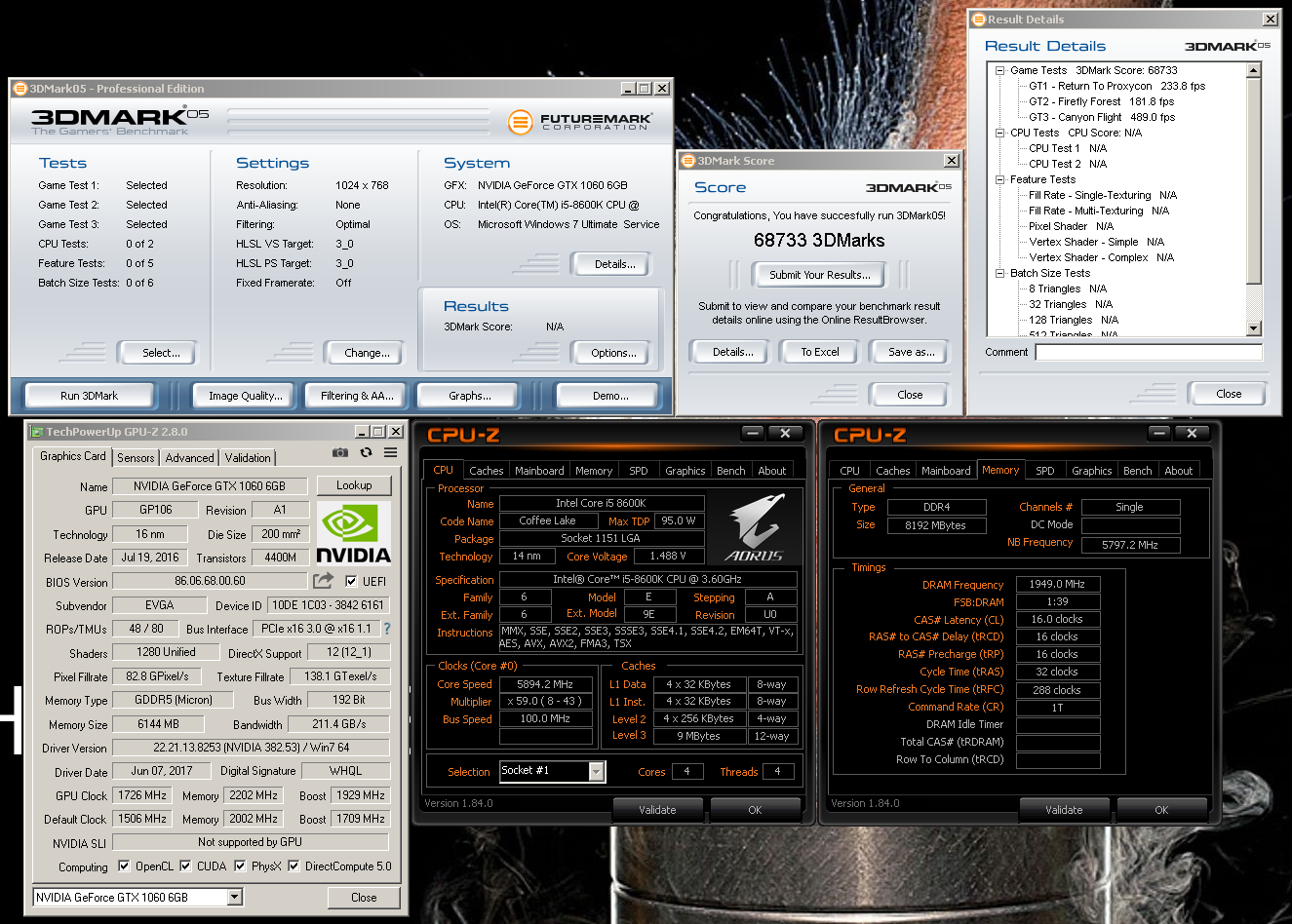Click the Comment input field
The width and height of the screenshot is (1292, 924).
pos(1149,352)
